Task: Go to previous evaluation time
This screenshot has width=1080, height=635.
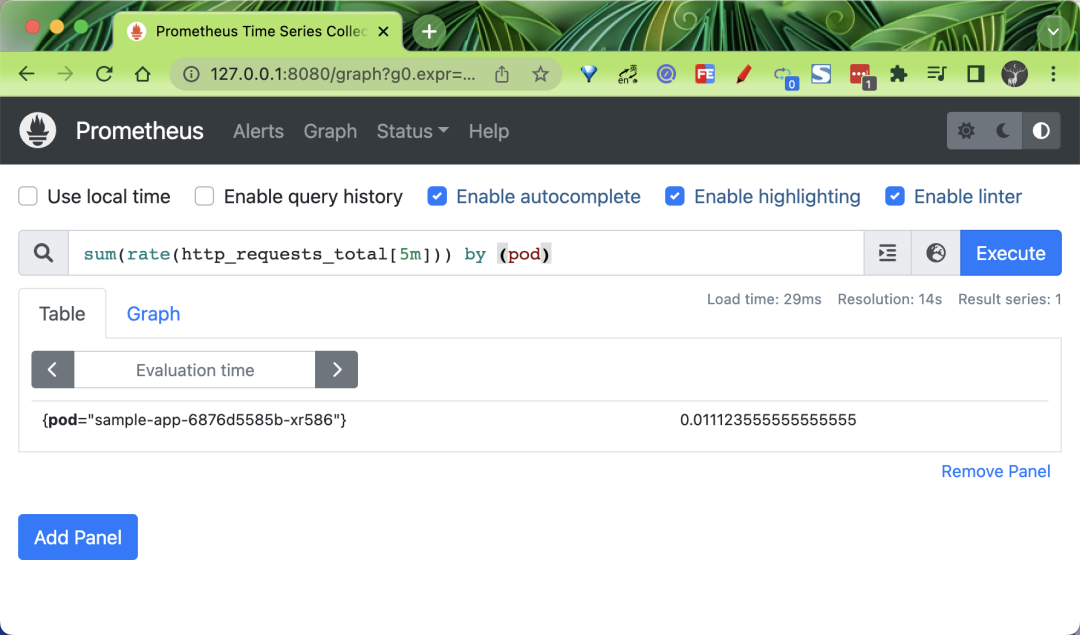Action: click(x=52, y=369)
